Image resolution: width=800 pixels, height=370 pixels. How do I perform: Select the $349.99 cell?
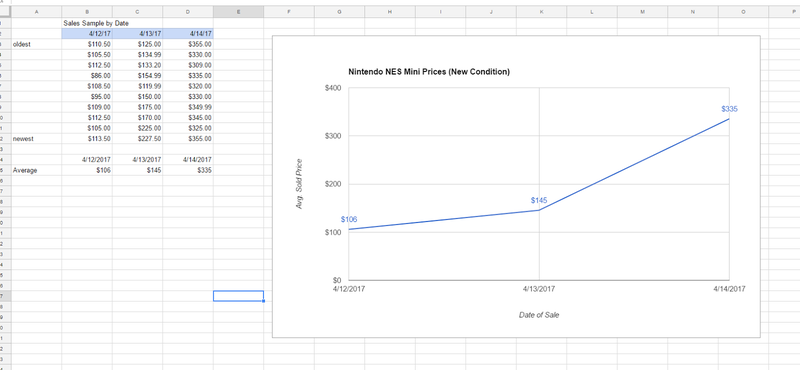[188, 107]
